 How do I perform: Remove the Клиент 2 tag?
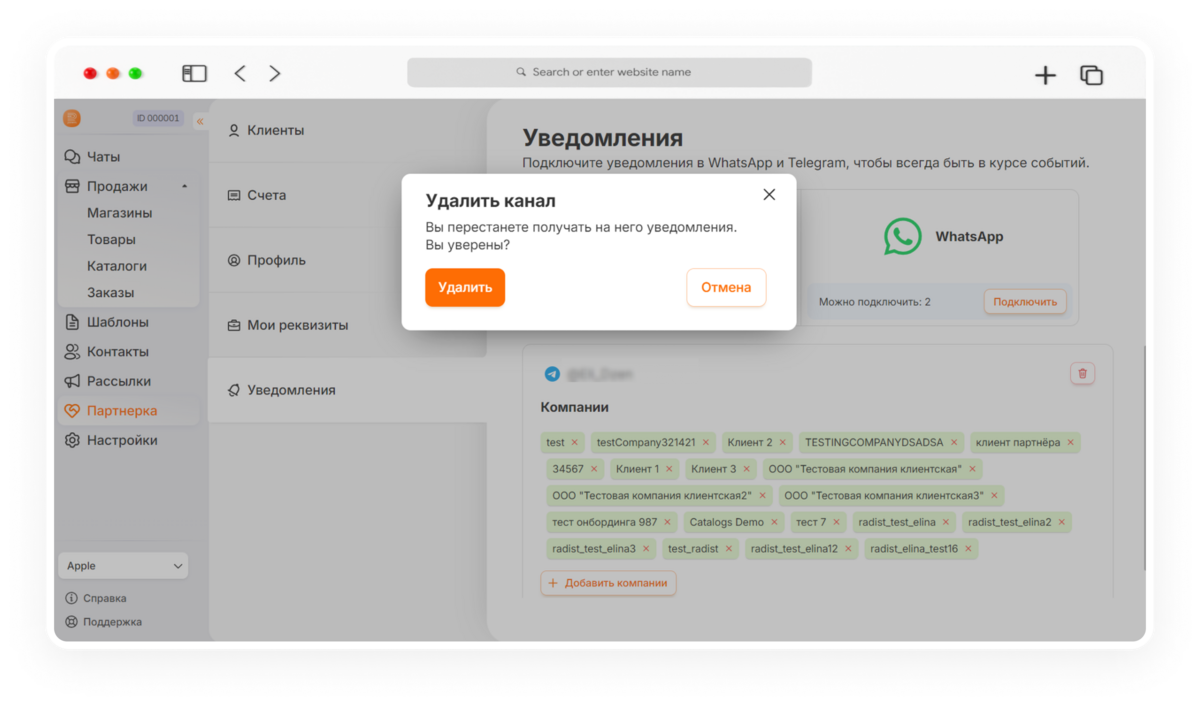782,442
